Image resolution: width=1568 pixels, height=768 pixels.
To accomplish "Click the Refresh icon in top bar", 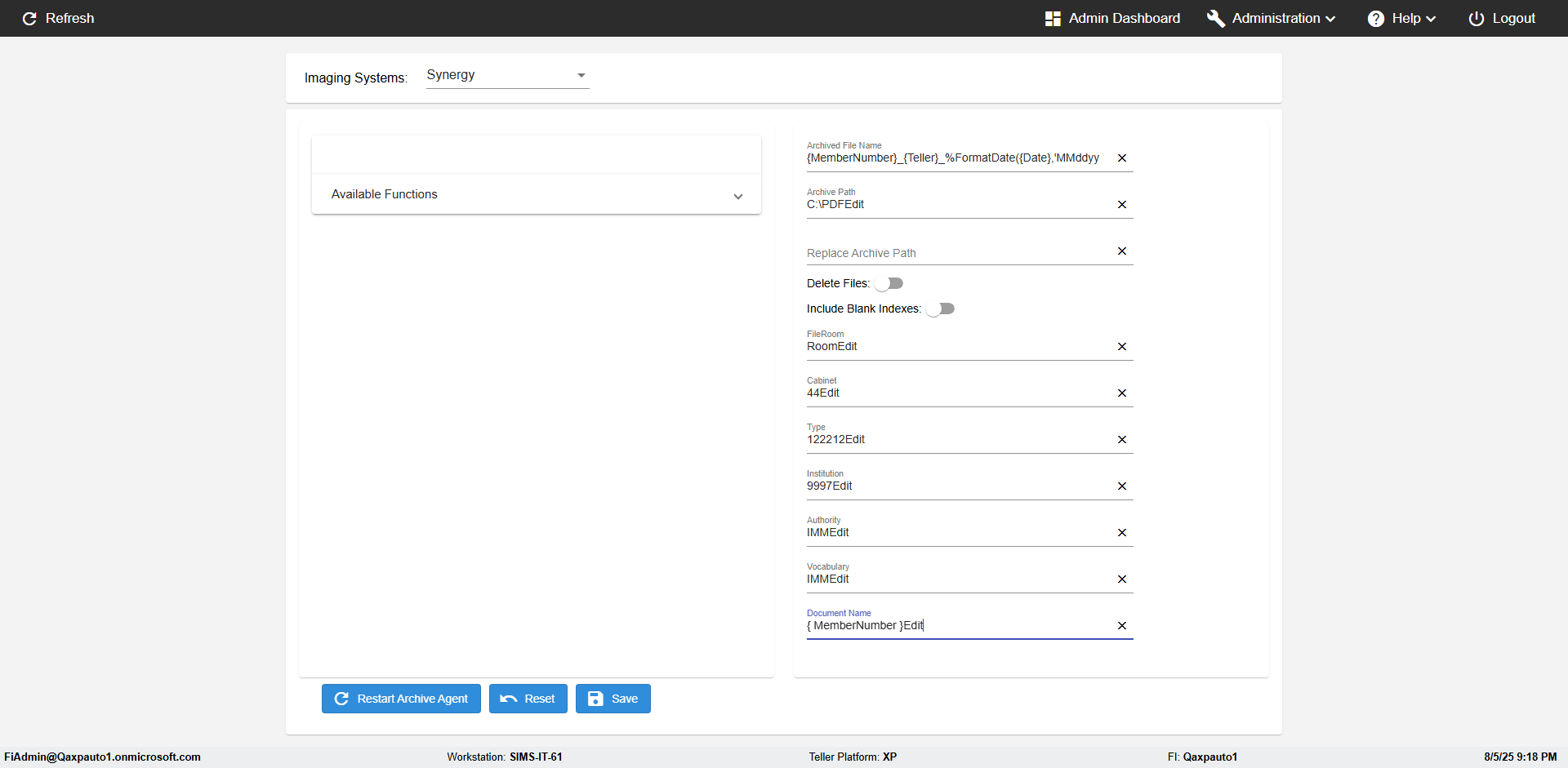I will [30, 18].
